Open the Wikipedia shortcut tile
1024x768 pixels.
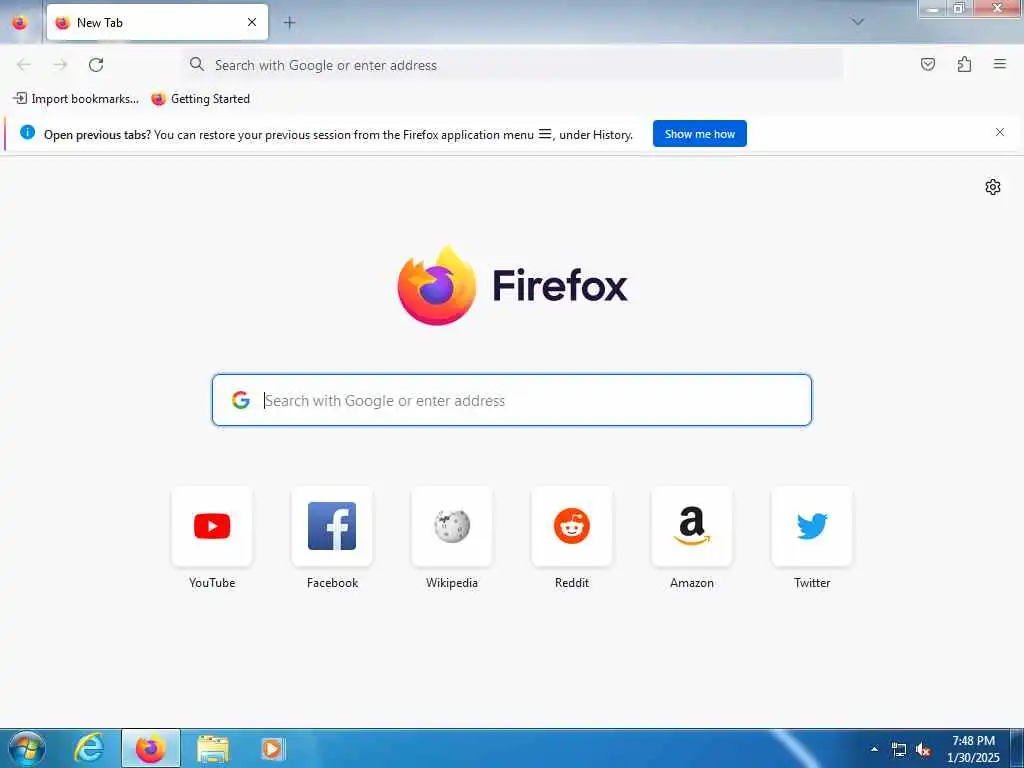452,526
